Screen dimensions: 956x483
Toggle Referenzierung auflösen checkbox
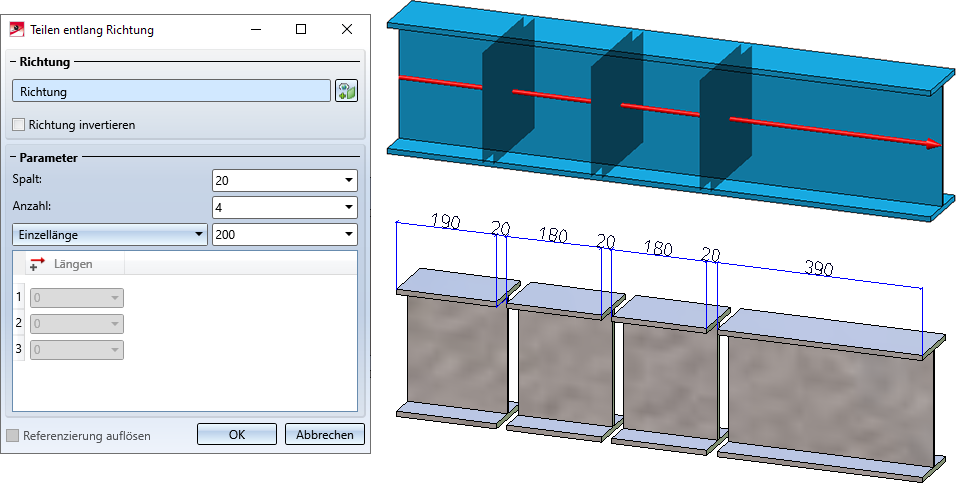(12, 435)
